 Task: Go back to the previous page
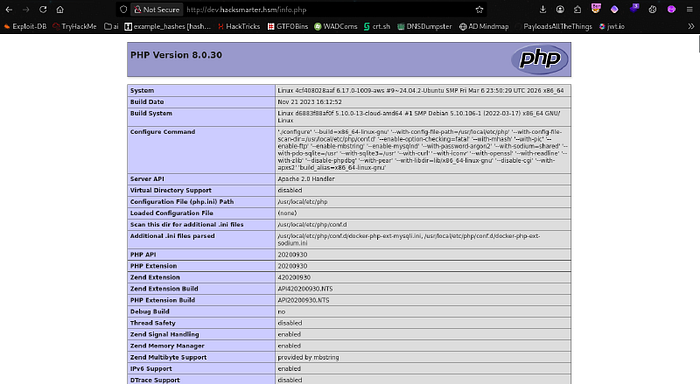tap(9, 9)
